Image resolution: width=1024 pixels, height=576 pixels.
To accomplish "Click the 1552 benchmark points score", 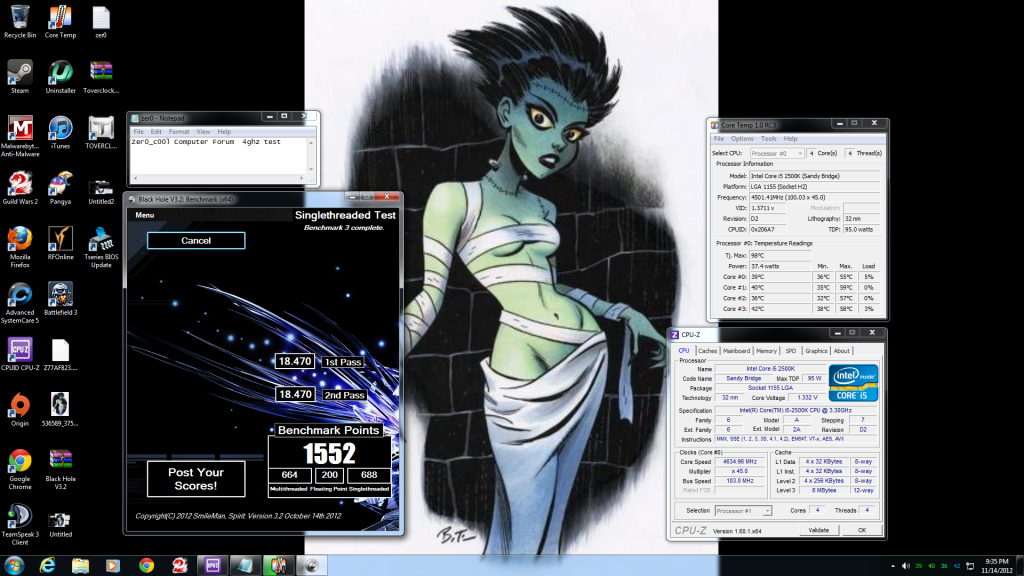I will (330, 453).
